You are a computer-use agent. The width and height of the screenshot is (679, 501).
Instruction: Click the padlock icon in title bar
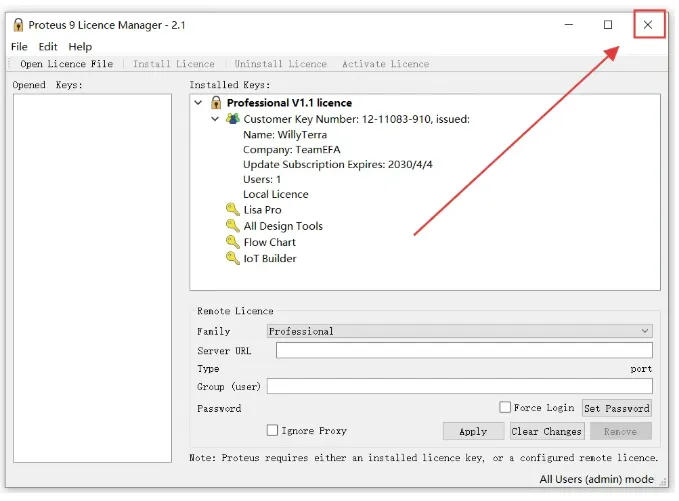pos(18,25)
